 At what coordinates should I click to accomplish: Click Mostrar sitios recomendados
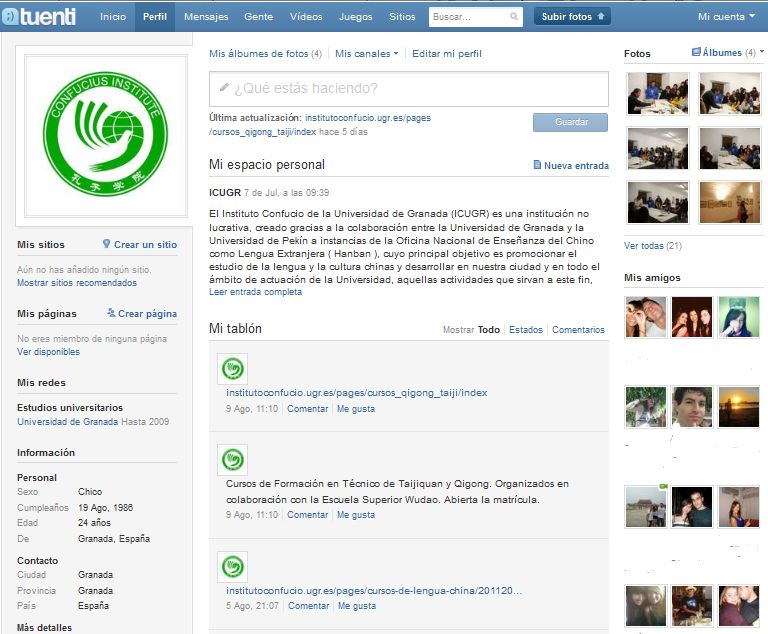77,283
